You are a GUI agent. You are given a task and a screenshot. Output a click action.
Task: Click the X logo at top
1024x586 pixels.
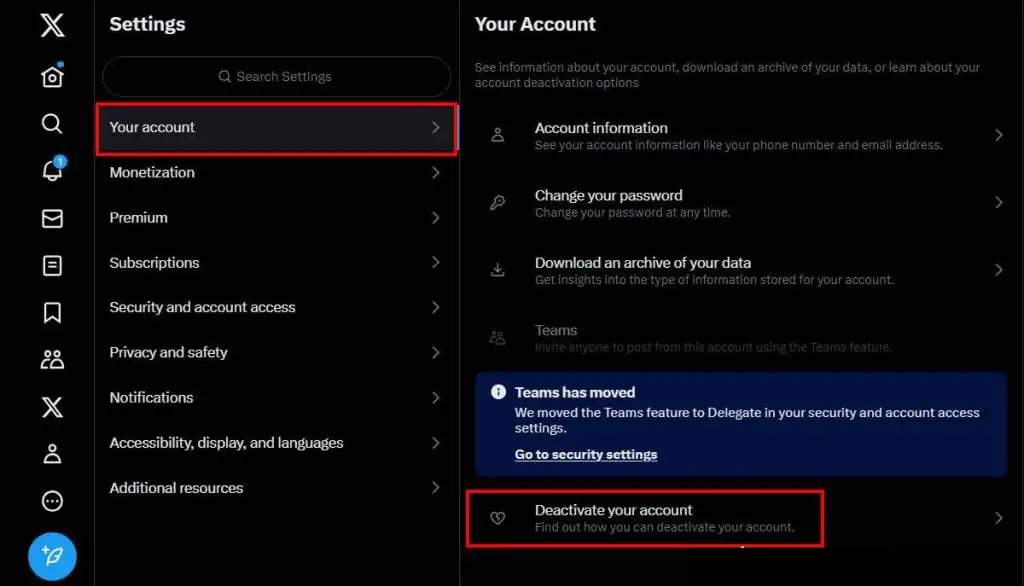52,25
